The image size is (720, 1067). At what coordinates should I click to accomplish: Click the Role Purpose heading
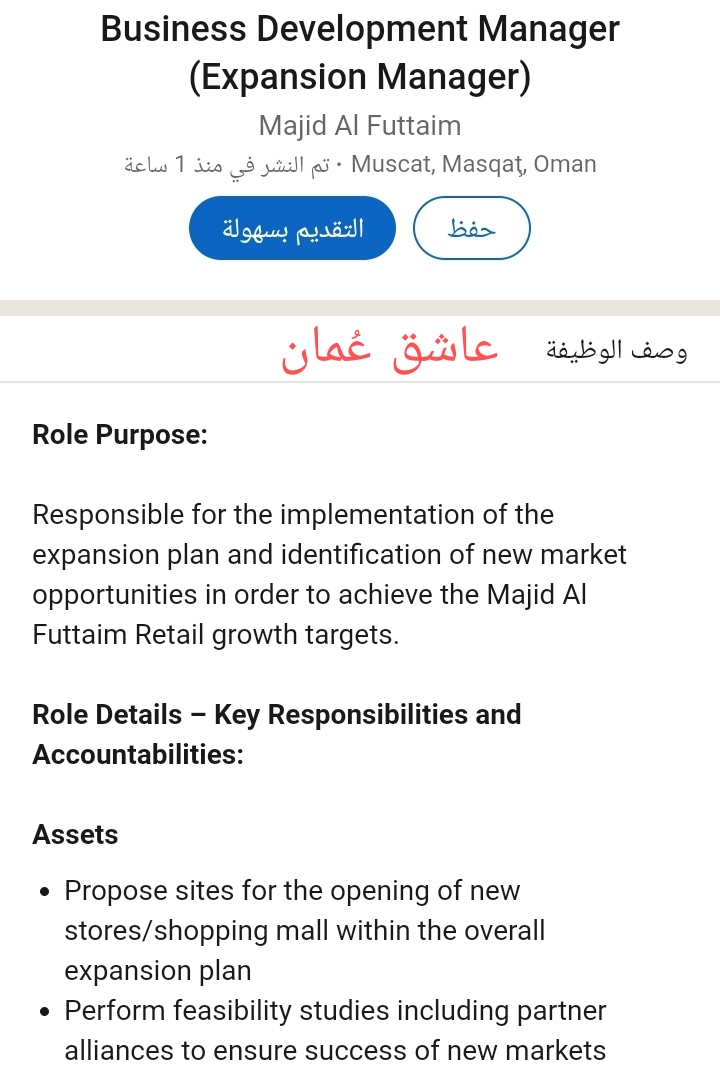click(120, 435)
